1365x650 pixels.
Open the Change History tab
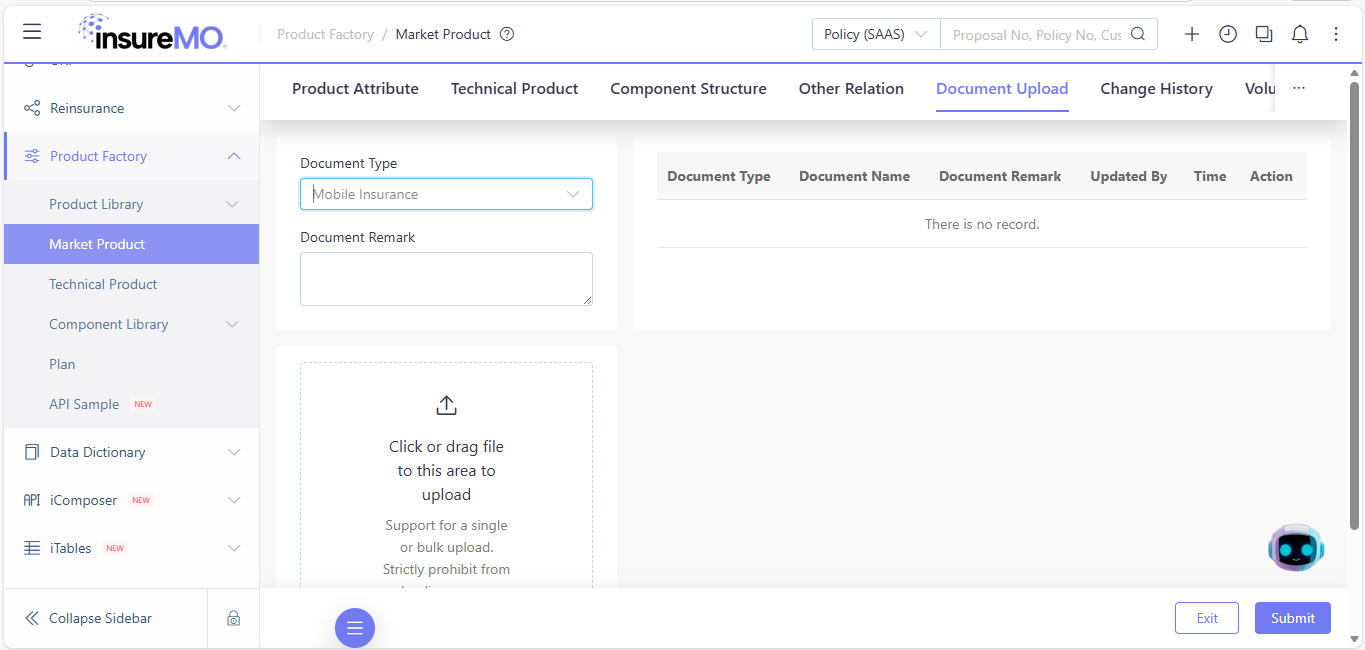[1156, 88]
